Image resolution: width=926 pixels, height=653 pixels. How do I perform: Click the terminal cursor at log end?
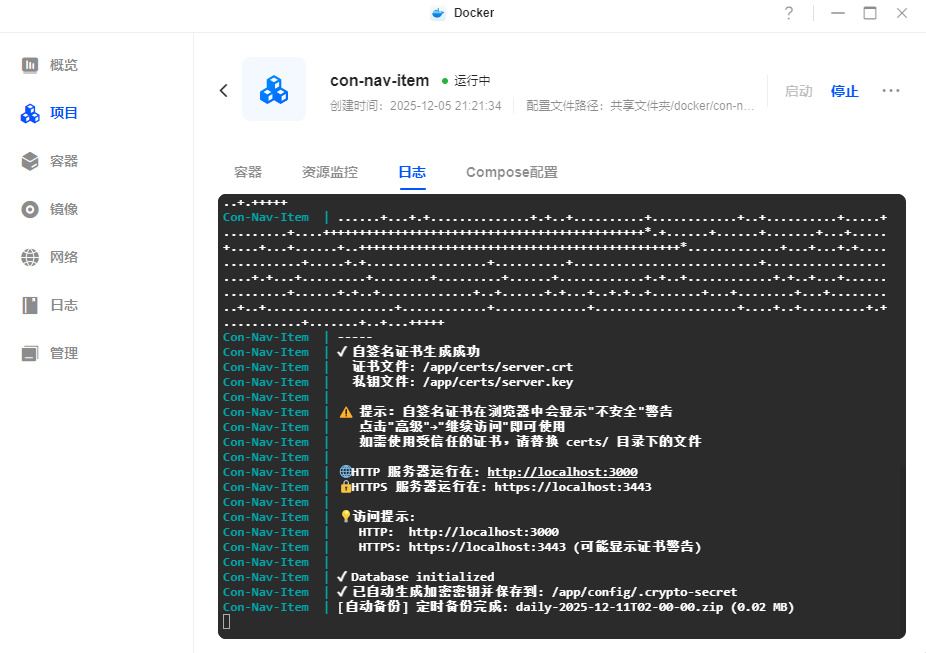point(227,622)
